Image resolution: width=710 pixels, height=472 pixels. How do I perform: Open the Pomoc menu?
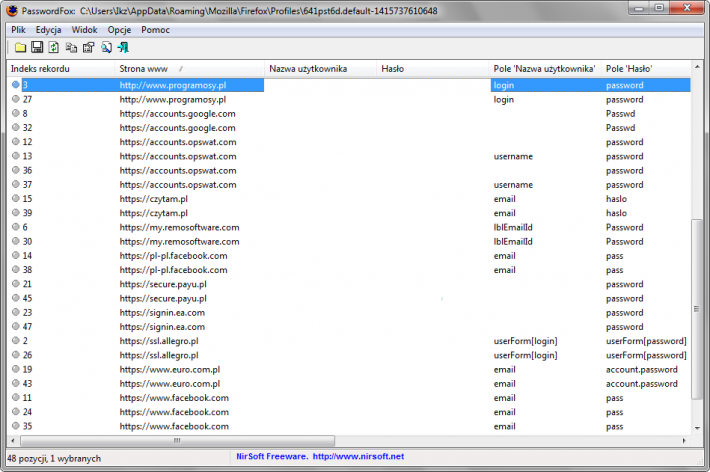coord(155,30)
